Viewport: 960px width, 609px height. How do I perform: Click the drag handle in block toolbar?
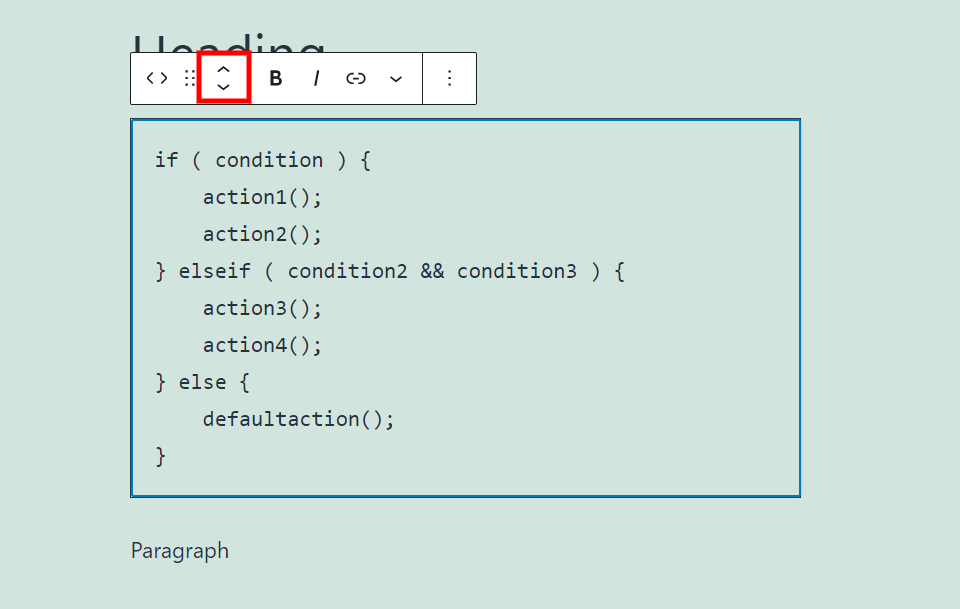click(189, 78)
